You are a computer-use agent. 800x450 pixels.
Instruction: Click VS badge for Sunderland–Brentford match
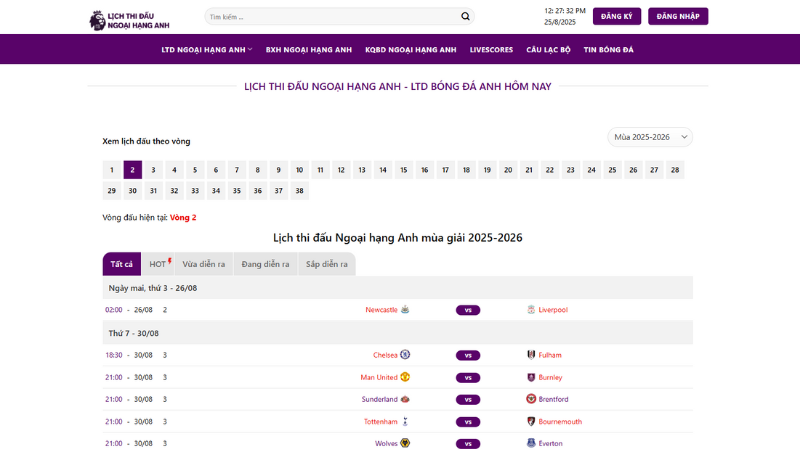pyautogui.click(x=468, y=400)
